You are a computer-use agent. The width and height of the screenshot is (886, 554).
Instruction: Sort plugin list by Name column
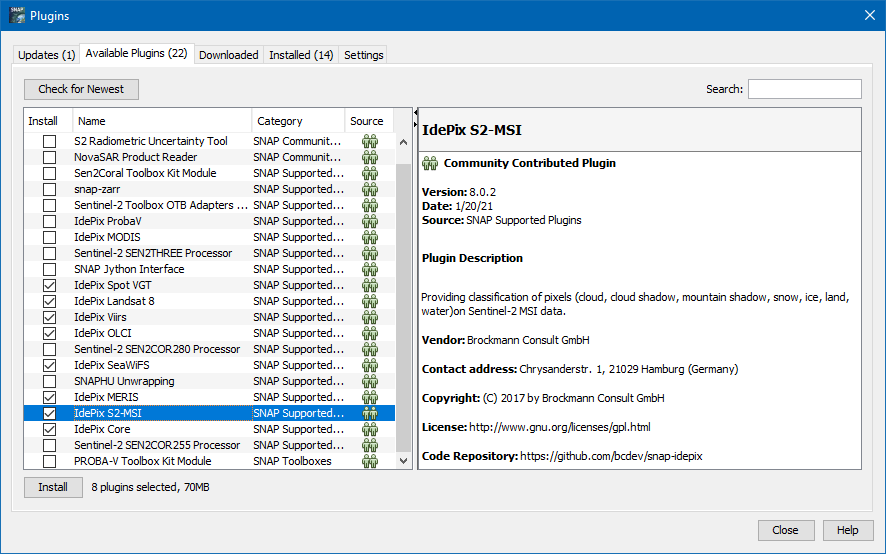pyautogui.click(x=162, y=121)
